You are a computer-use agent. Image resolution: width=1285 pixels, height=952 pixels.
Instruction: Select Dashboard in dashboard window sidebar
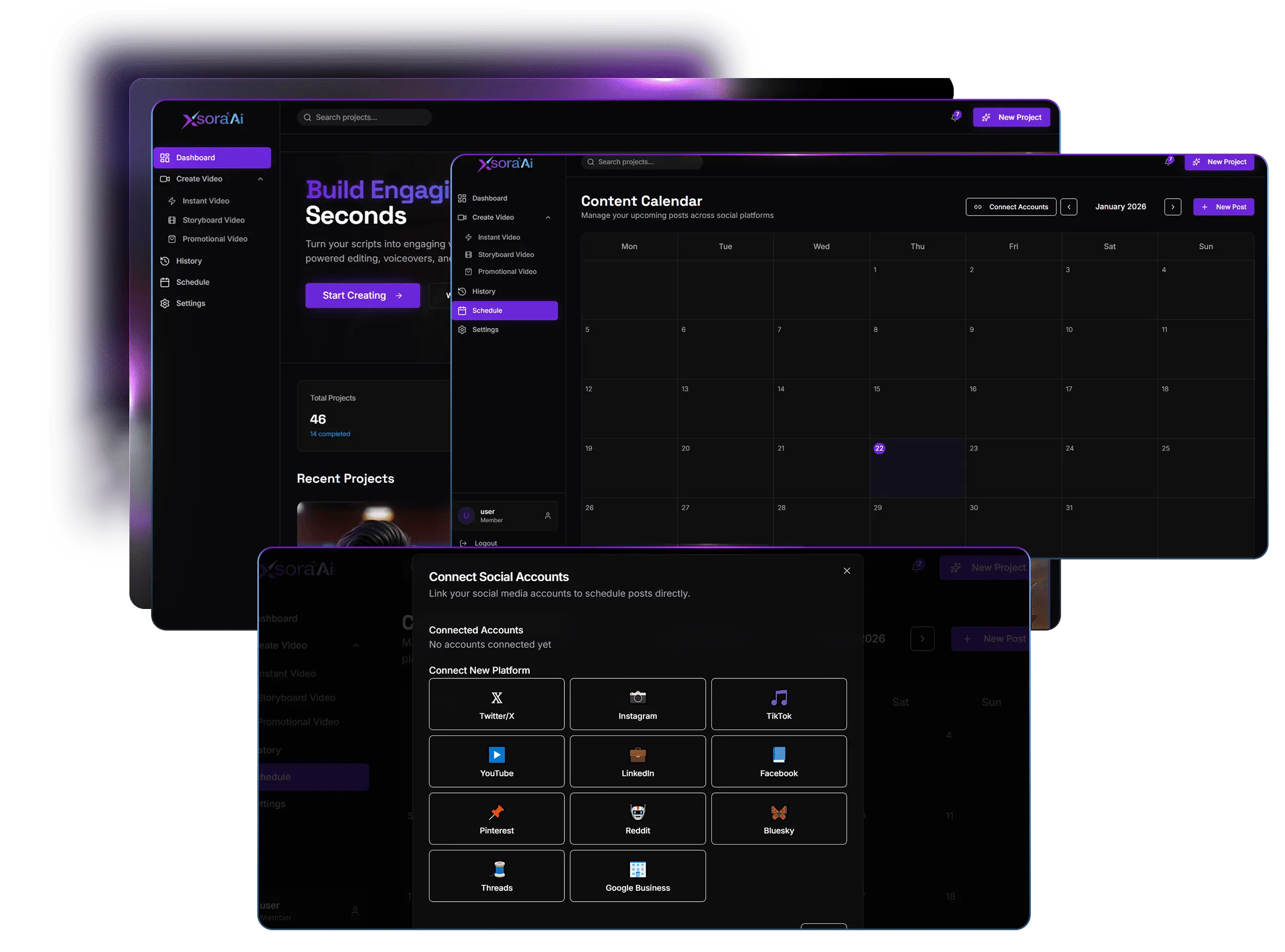212,157
